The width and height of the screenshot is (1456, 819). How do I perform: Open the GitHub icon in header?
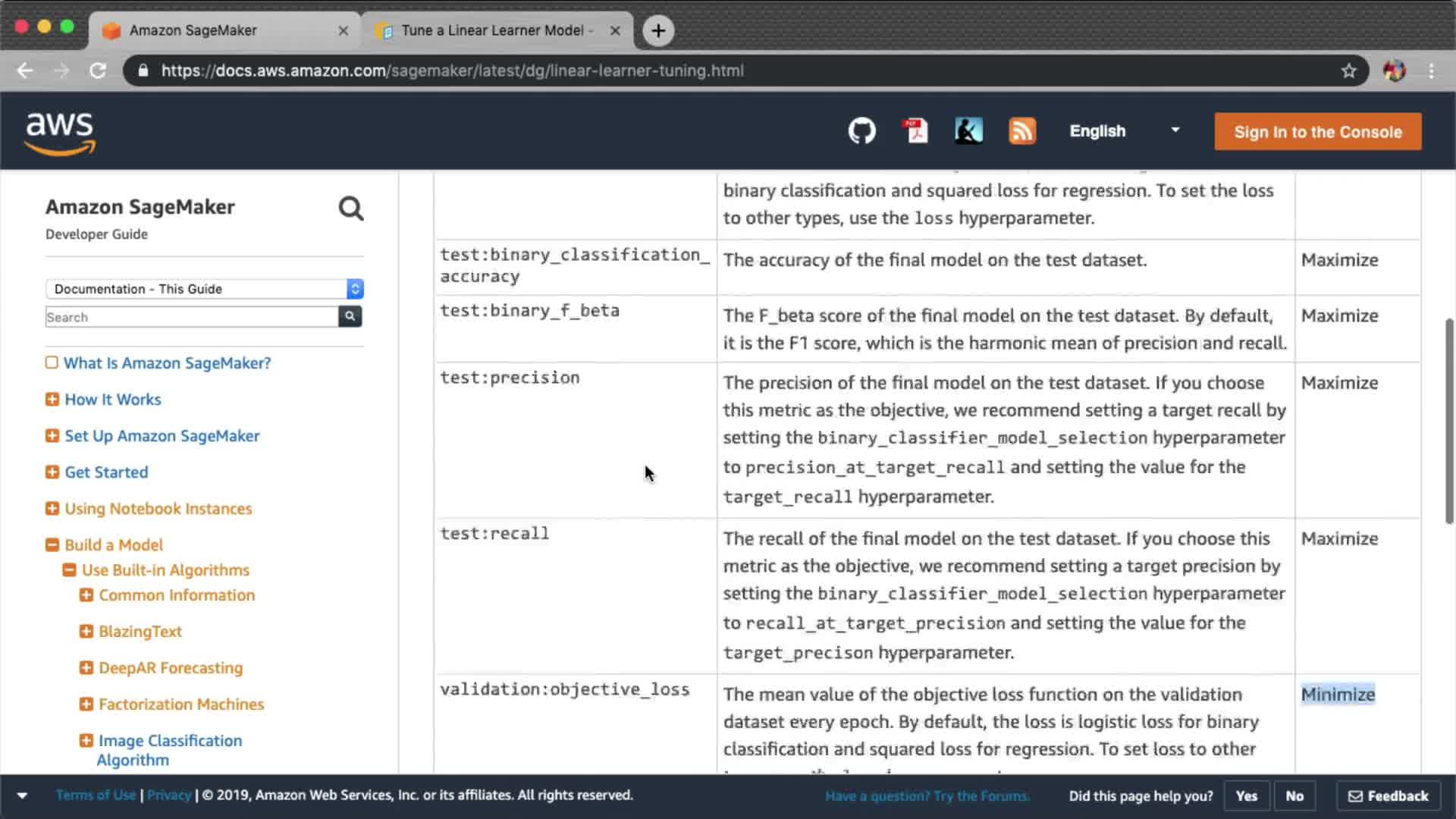861,131
